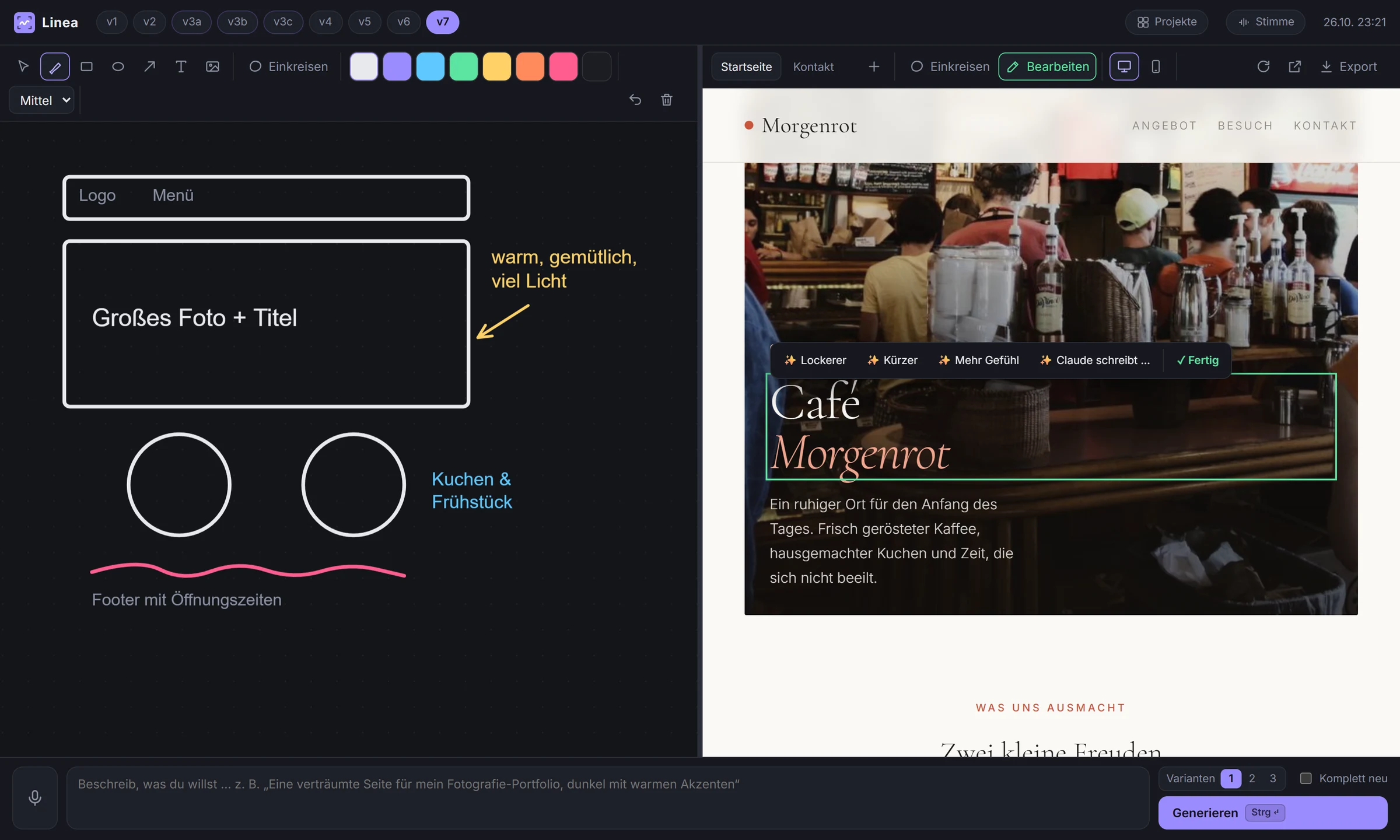Select the image insert tool
The height and width of the screenshot is (840, 1400).
pyautogui.click(x=212, y=66)
